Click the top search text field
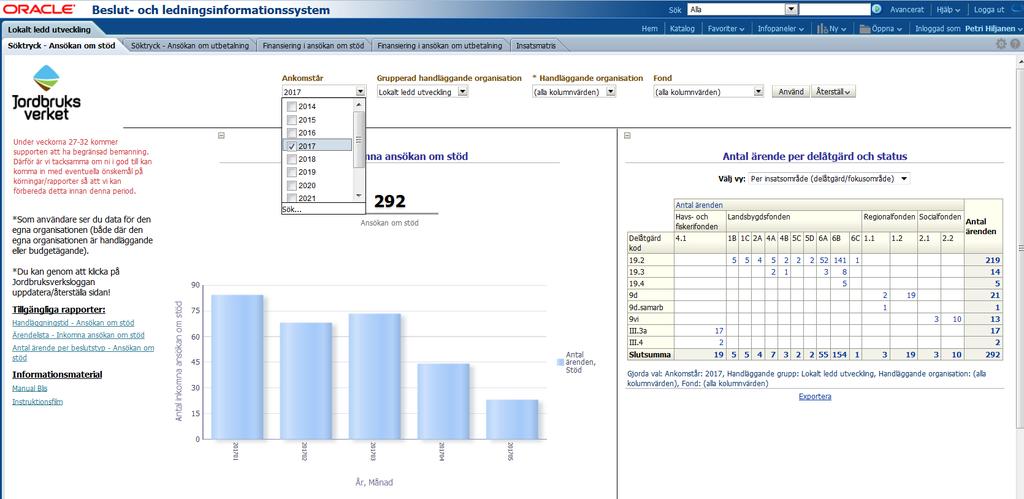 (833, 9)
